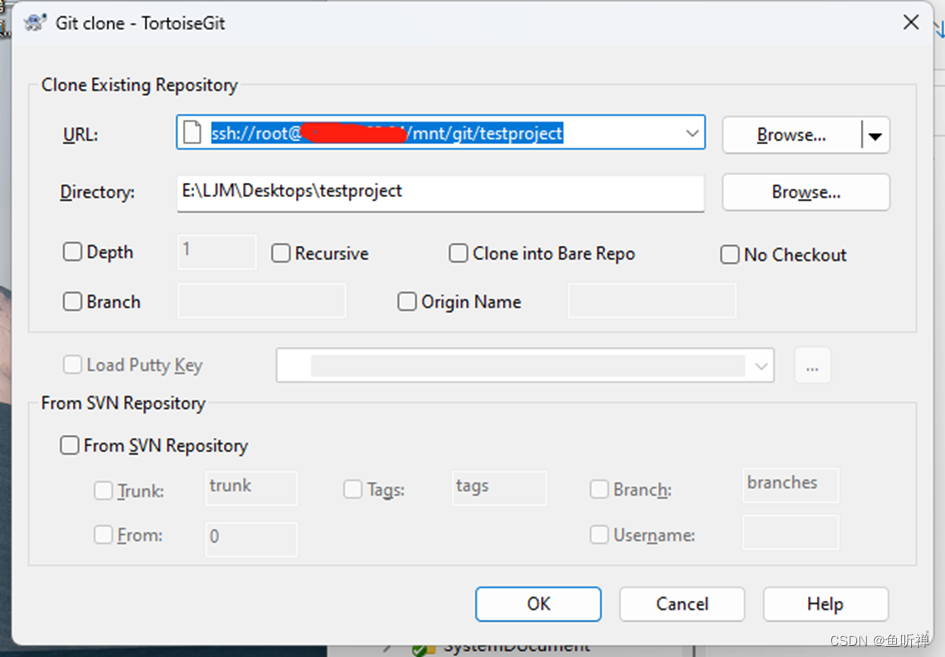Toggle the Origin Name checkbox
Screen dimensions: 945x657
tap(407, 301)
